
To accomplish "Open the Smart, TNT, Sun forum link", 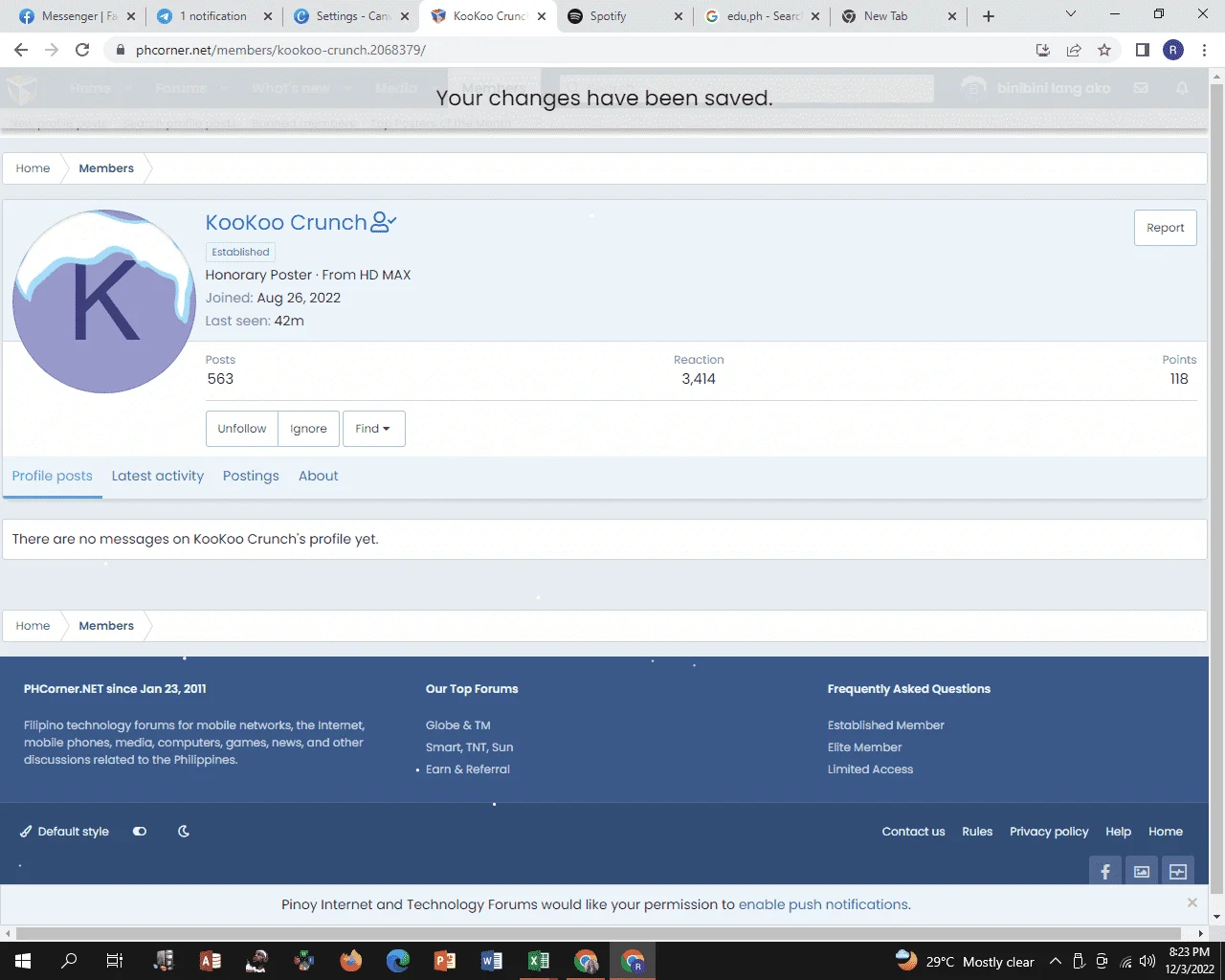I will [470, 747].
